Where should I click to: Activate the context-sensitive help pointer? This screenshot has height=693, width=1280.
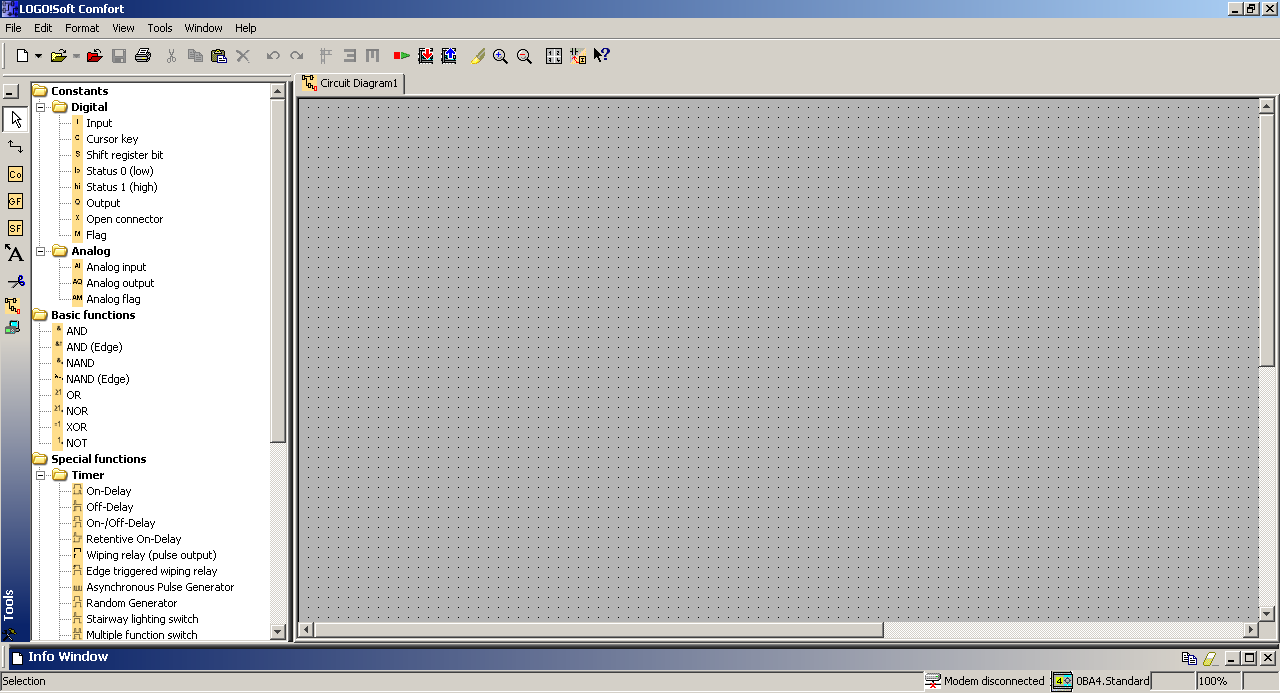(x=602, y=56)
